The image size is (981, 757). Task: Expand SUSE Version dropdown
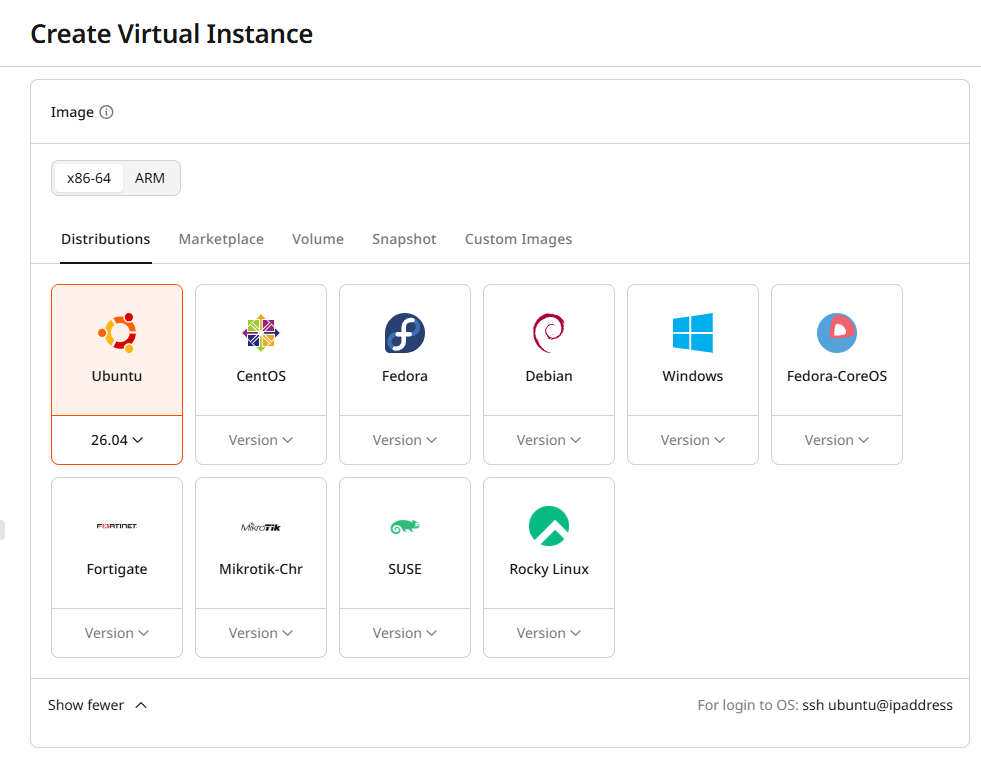405,633
